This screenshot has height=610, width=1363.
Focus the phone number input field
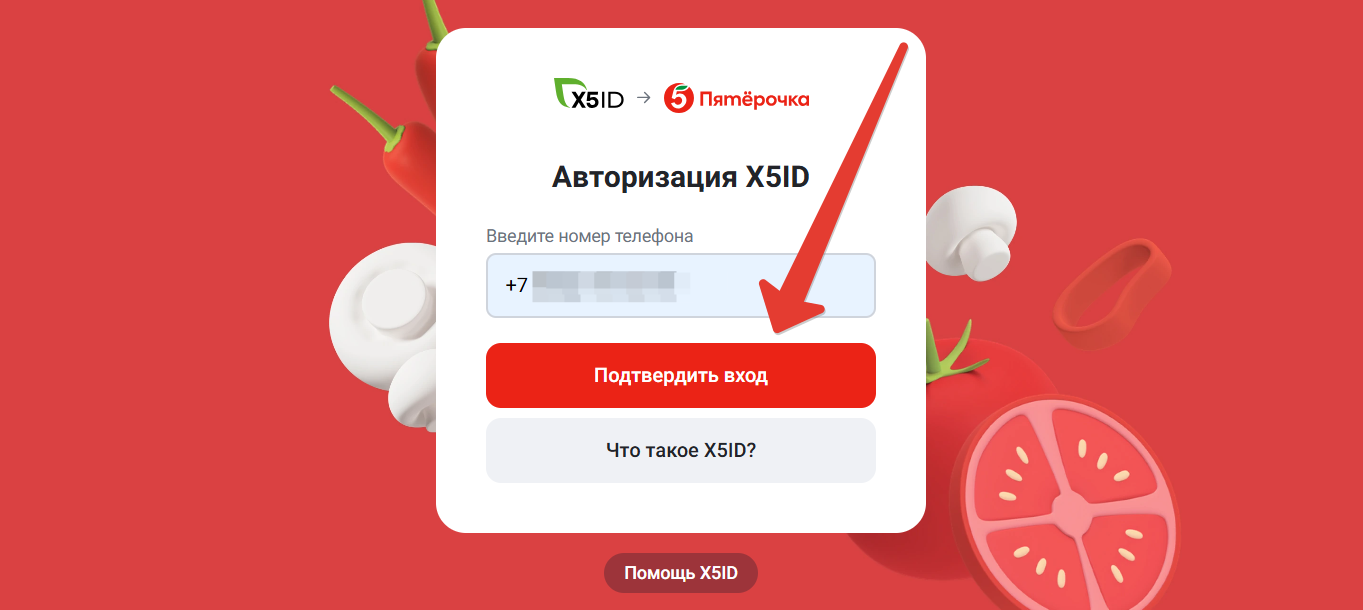click(681, 285)
